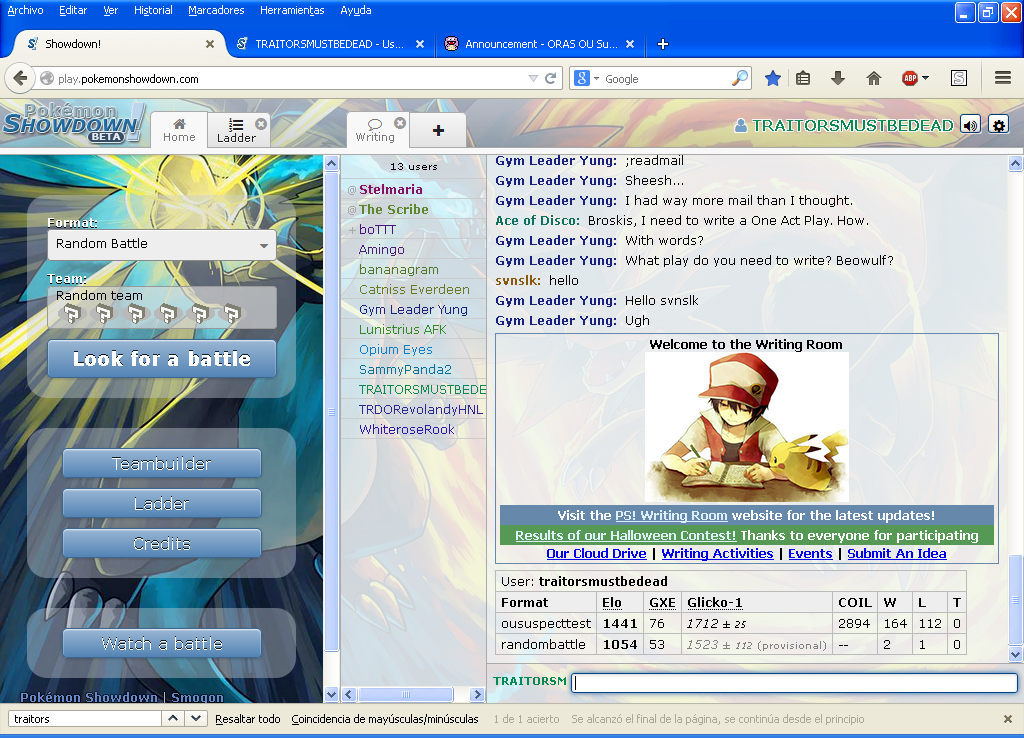Toggle Resaltar todo in find bar
Screen dimensions: 1024x738
click(247, 719)
